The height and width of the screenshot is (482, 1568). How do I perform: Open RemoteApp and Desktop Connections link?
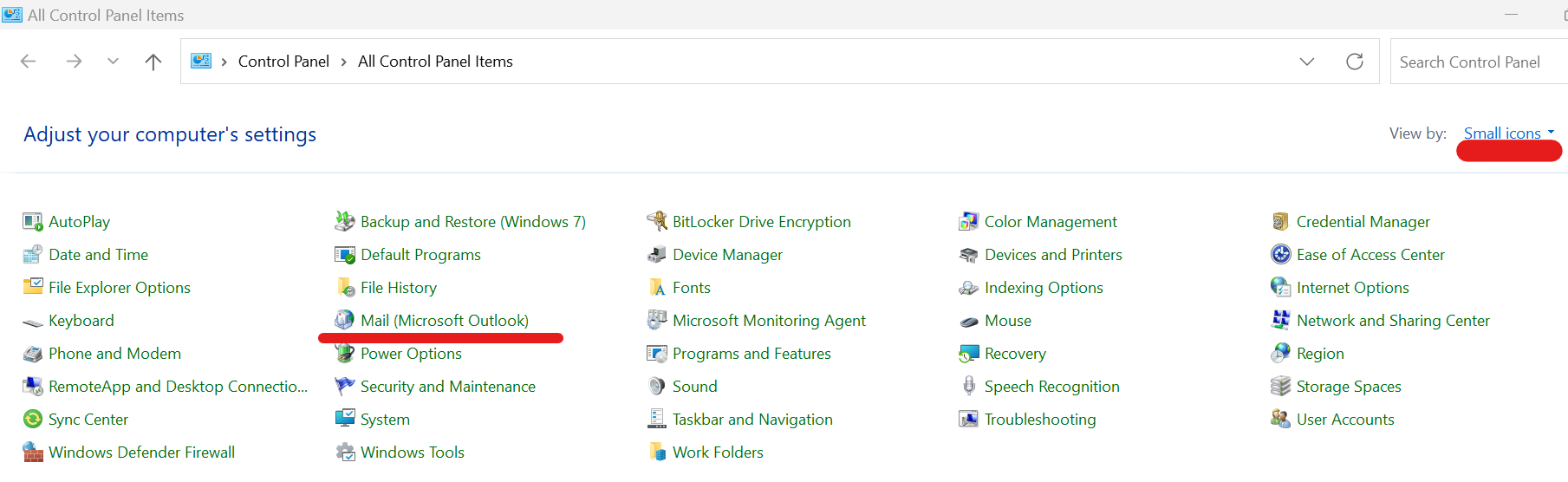click(x=178, y=387)
